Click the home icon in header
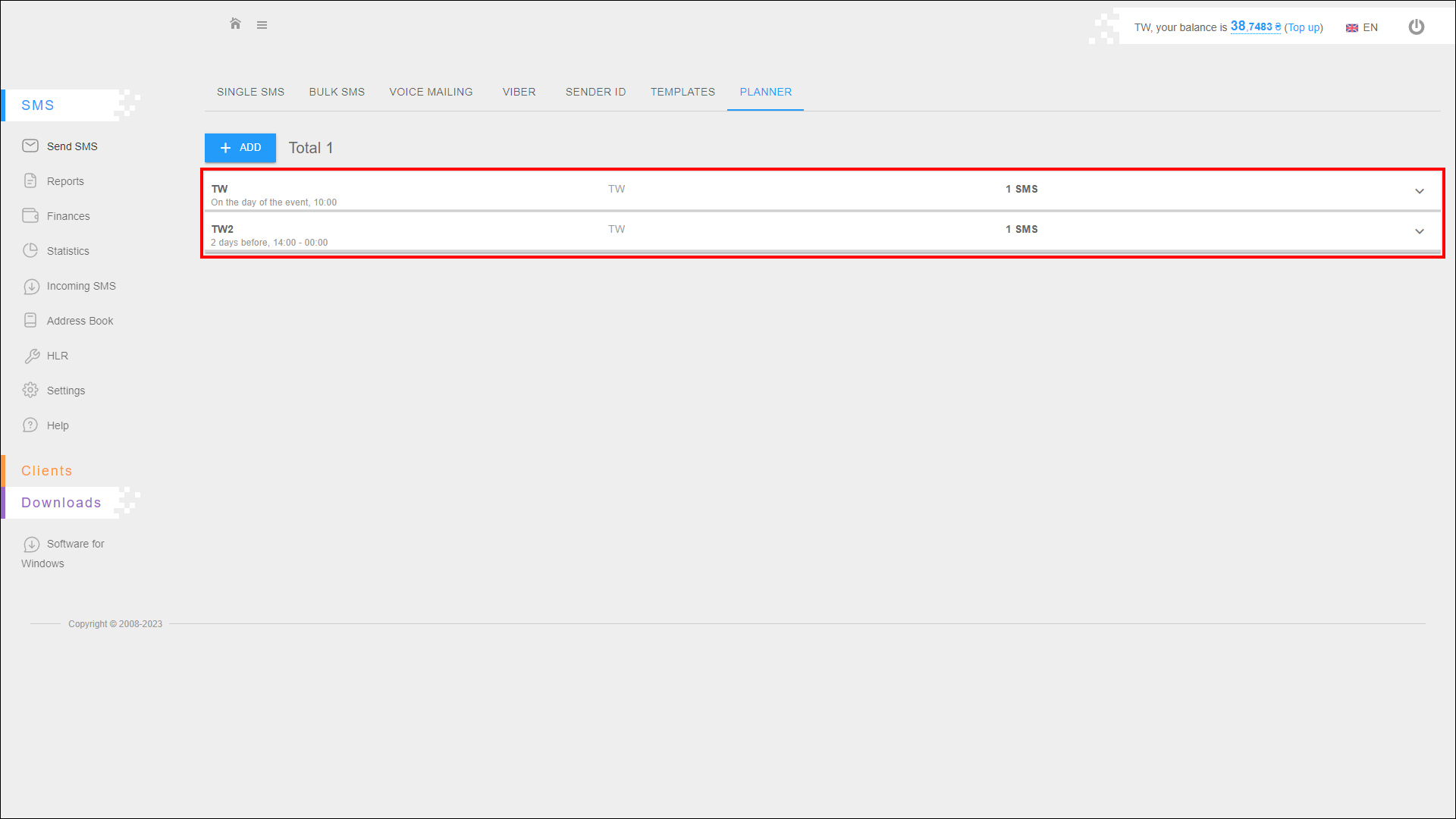The image size is (1456, 819). tap(235, 24)
